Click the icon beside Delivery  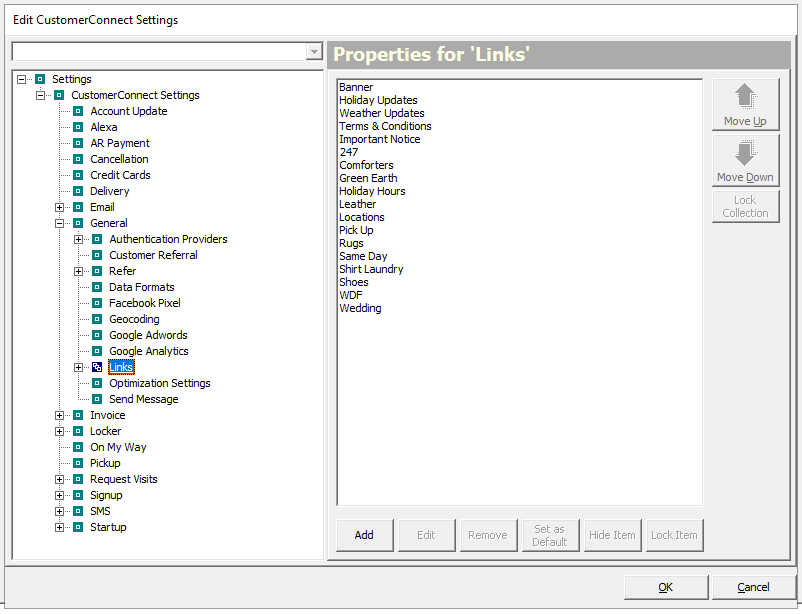pyautogui.click(x=78, y=191)
